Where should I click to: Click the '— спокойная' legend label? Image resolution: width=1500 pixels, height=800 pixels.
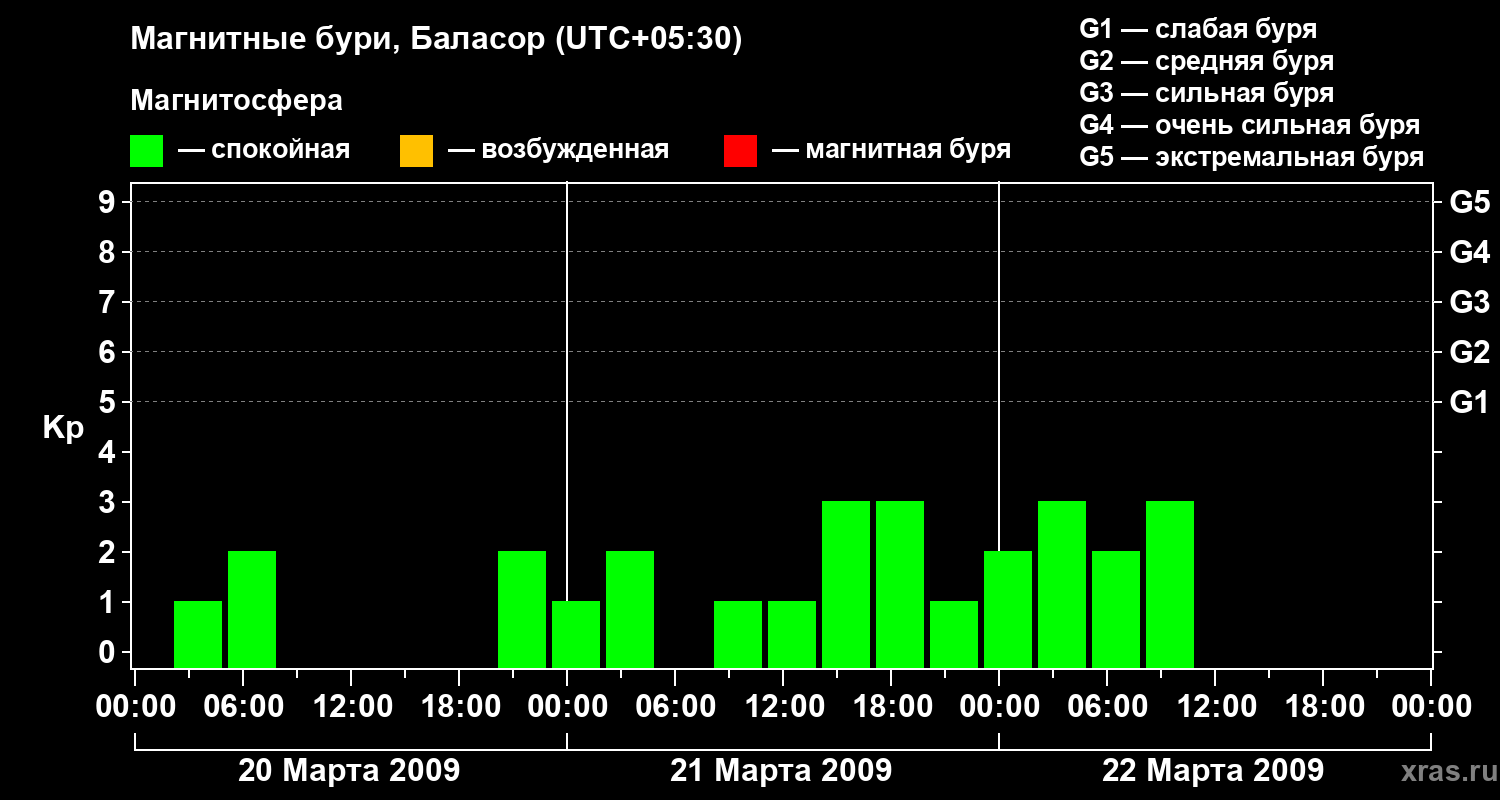tap(264, 150)
